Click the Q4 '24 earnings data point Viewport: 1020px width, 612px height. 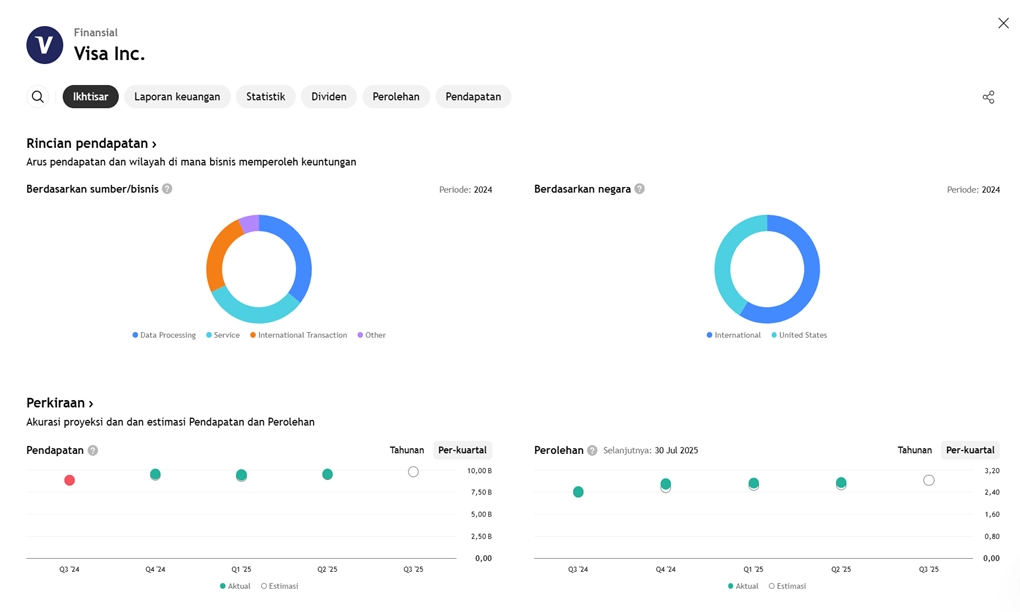[x=665, y=485]
